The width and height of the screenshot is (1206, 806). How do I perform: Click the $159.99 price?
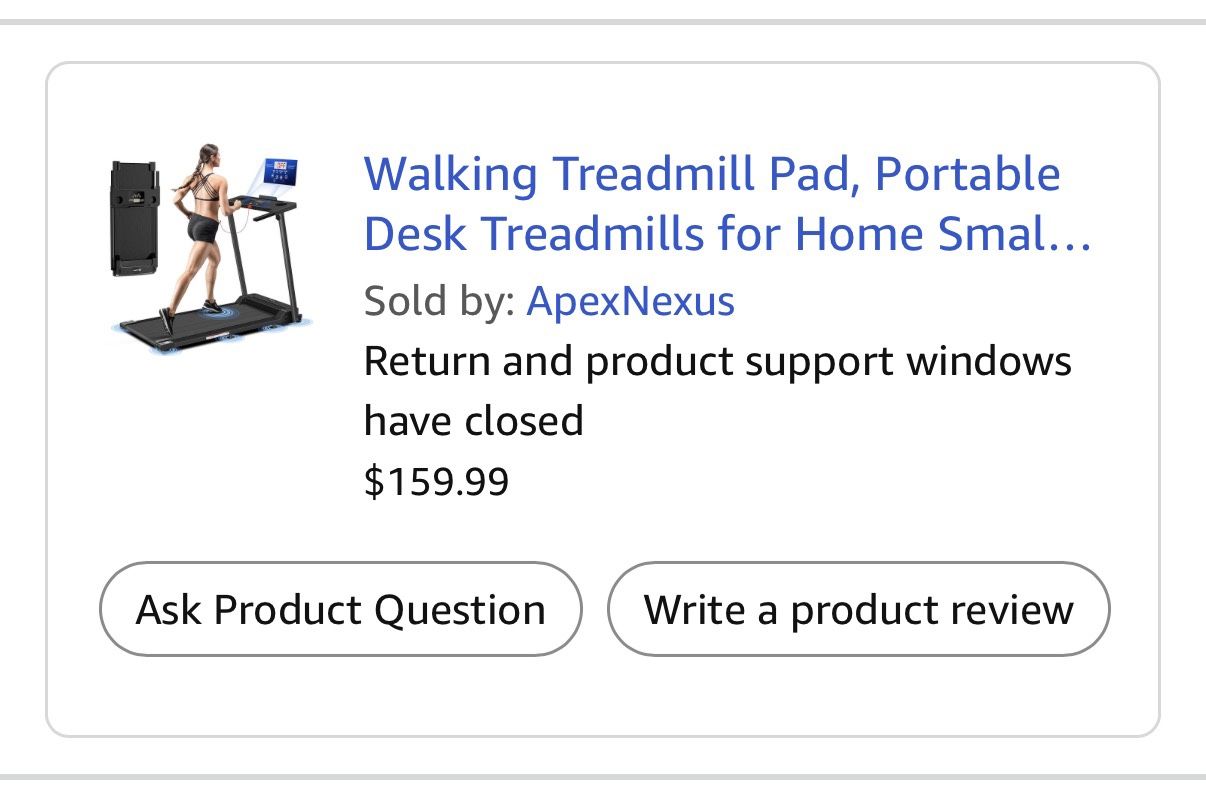436,482
